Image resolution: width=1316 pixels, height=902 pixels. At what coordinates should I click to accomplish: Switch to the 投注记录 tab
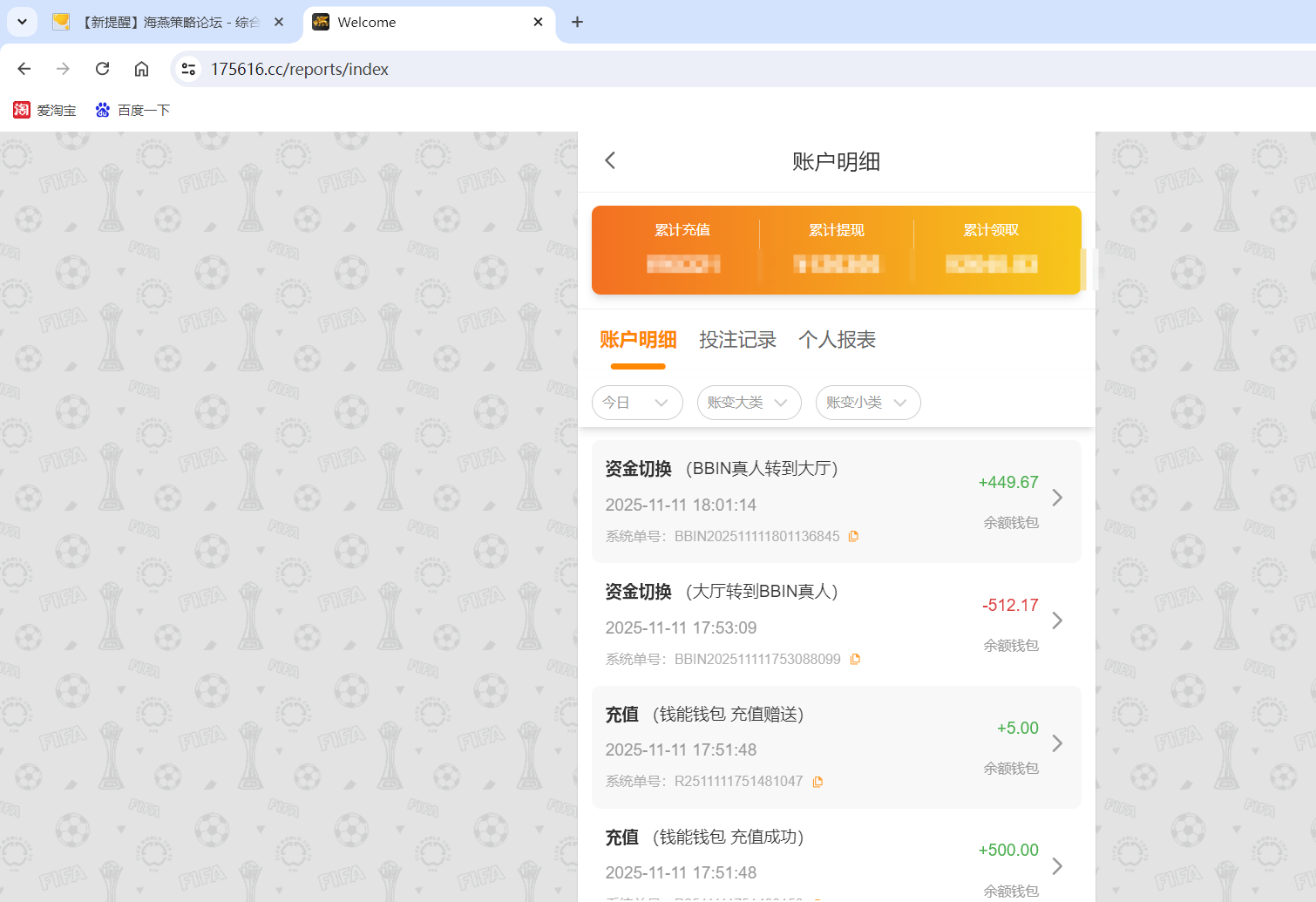click(x=738, y=340)
